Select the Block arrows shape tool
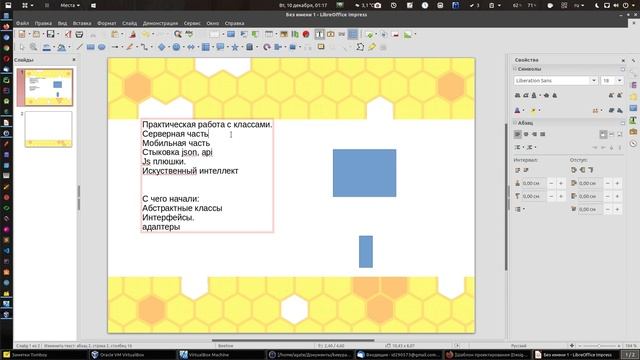 pyautogui.click(x=191, y=47)
